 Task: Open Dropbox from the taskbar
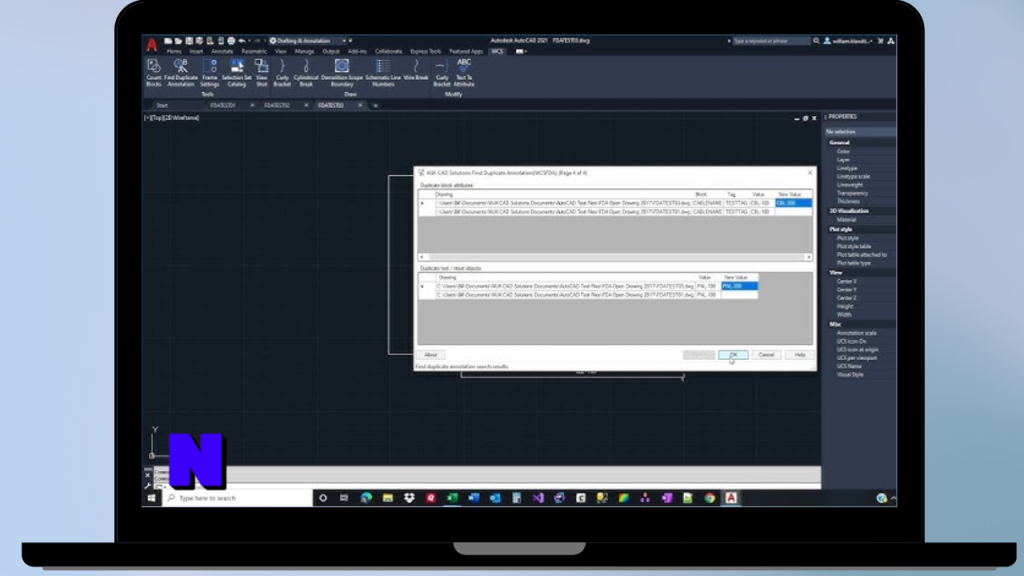409,498
